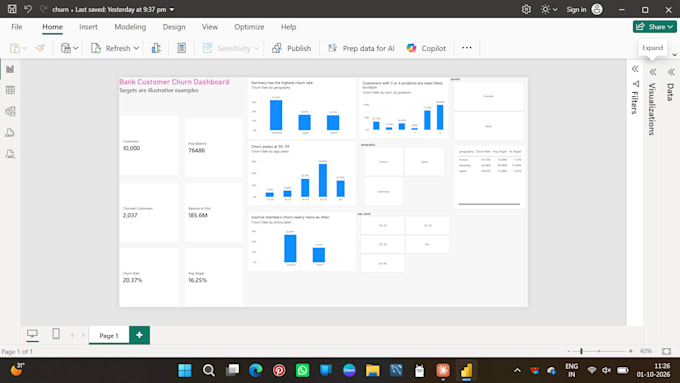Expand the Data pane chevron

point(671,72)
